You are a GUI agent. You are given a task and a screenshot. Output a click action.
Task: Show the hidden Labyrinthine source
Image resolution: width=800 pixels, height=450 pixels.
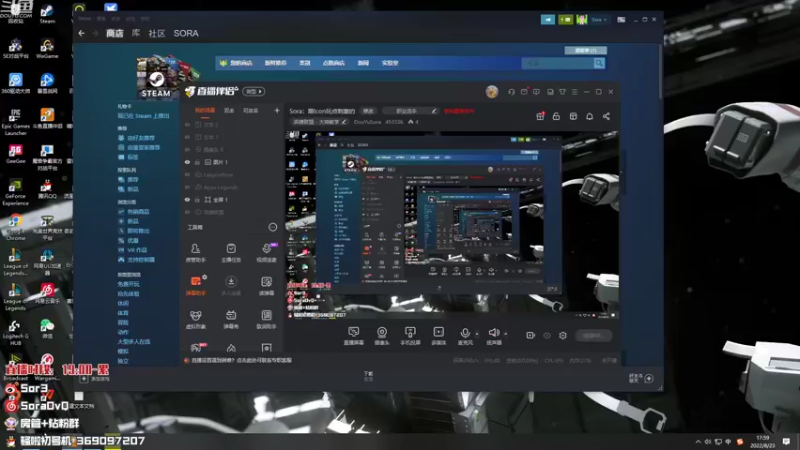tap(187, 174)
